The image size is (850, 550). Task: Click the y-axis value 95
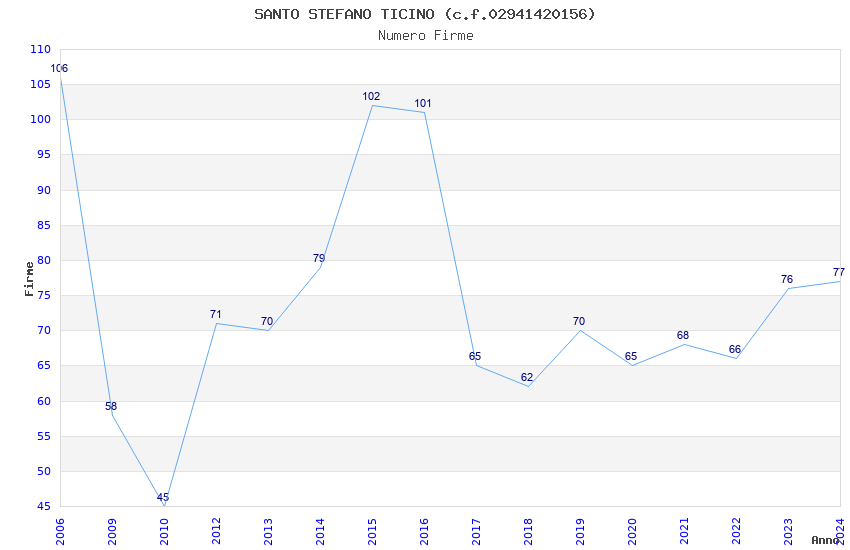tap(44, 154)
